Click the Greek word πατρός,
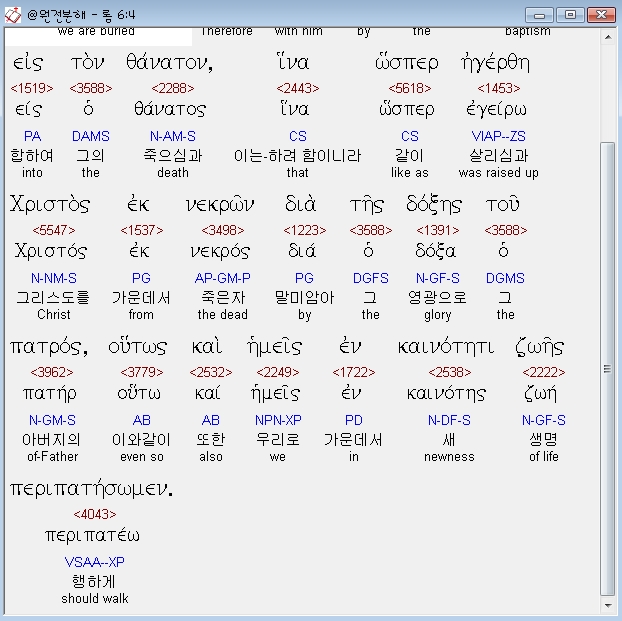This screenshot has width=622, height=621. click(x=49, y=347)
